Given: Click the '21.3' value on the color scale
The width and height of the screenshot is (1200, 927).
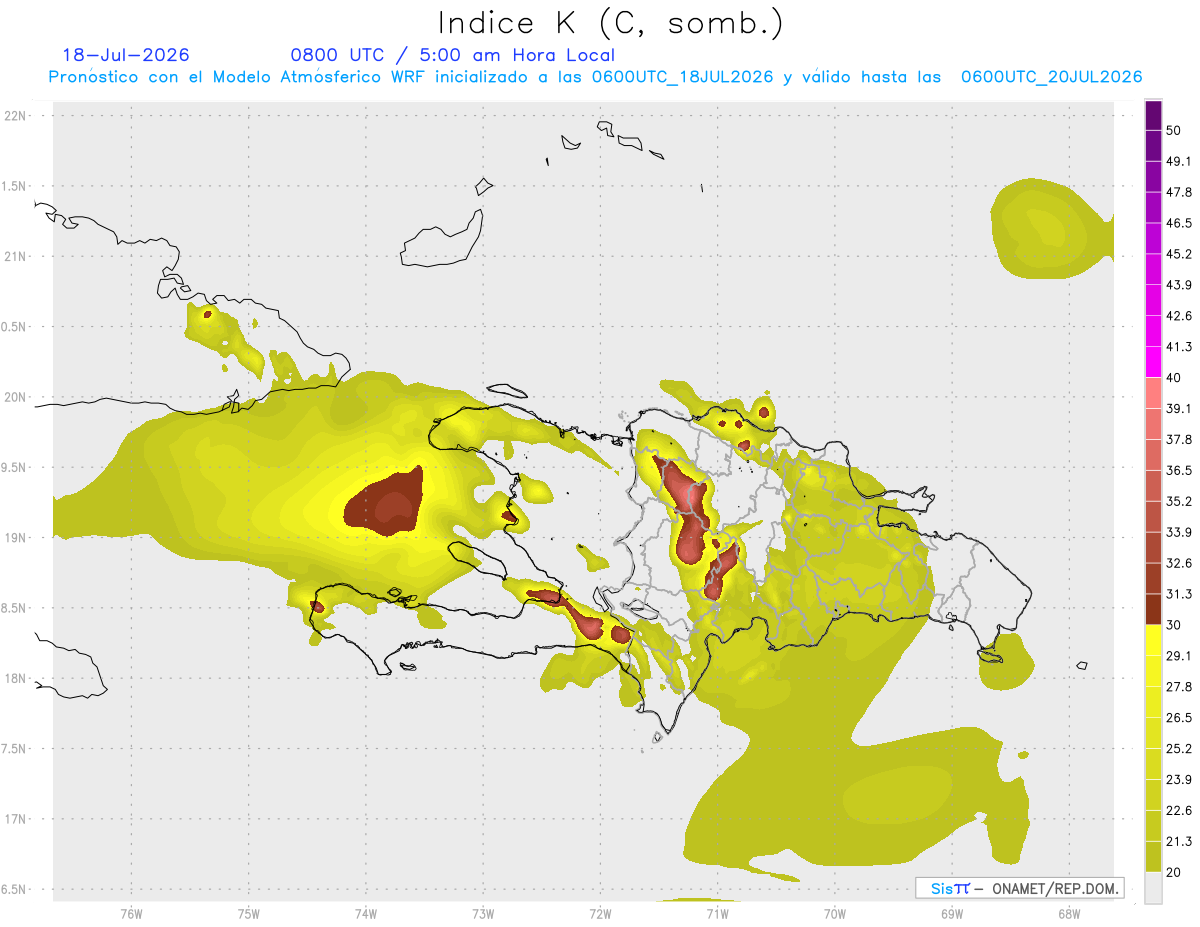Looking at the screenshot, I should pyautogui.click(x=1179, y=841).
